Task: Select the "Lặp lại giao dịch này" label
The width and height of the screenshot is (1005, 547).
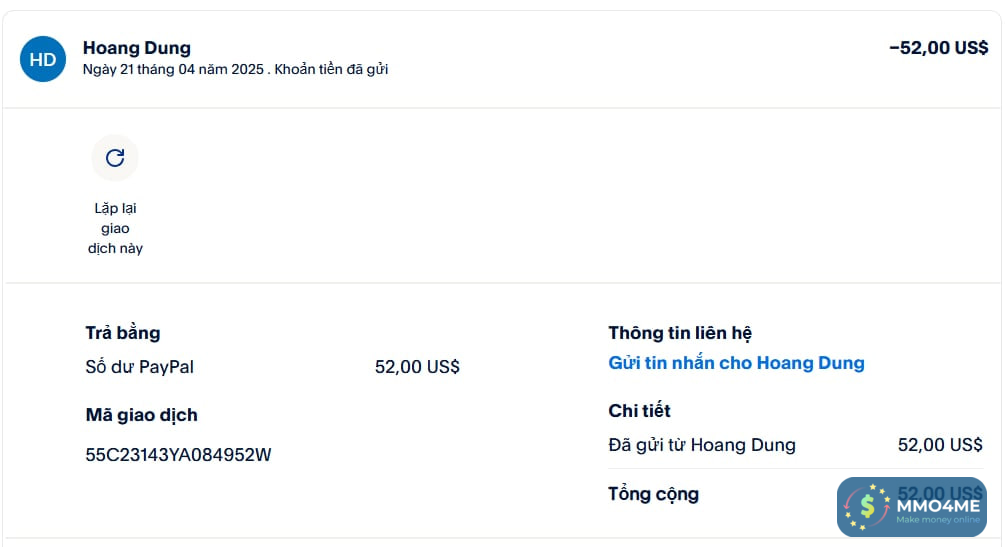Action: tap(115, 228)
